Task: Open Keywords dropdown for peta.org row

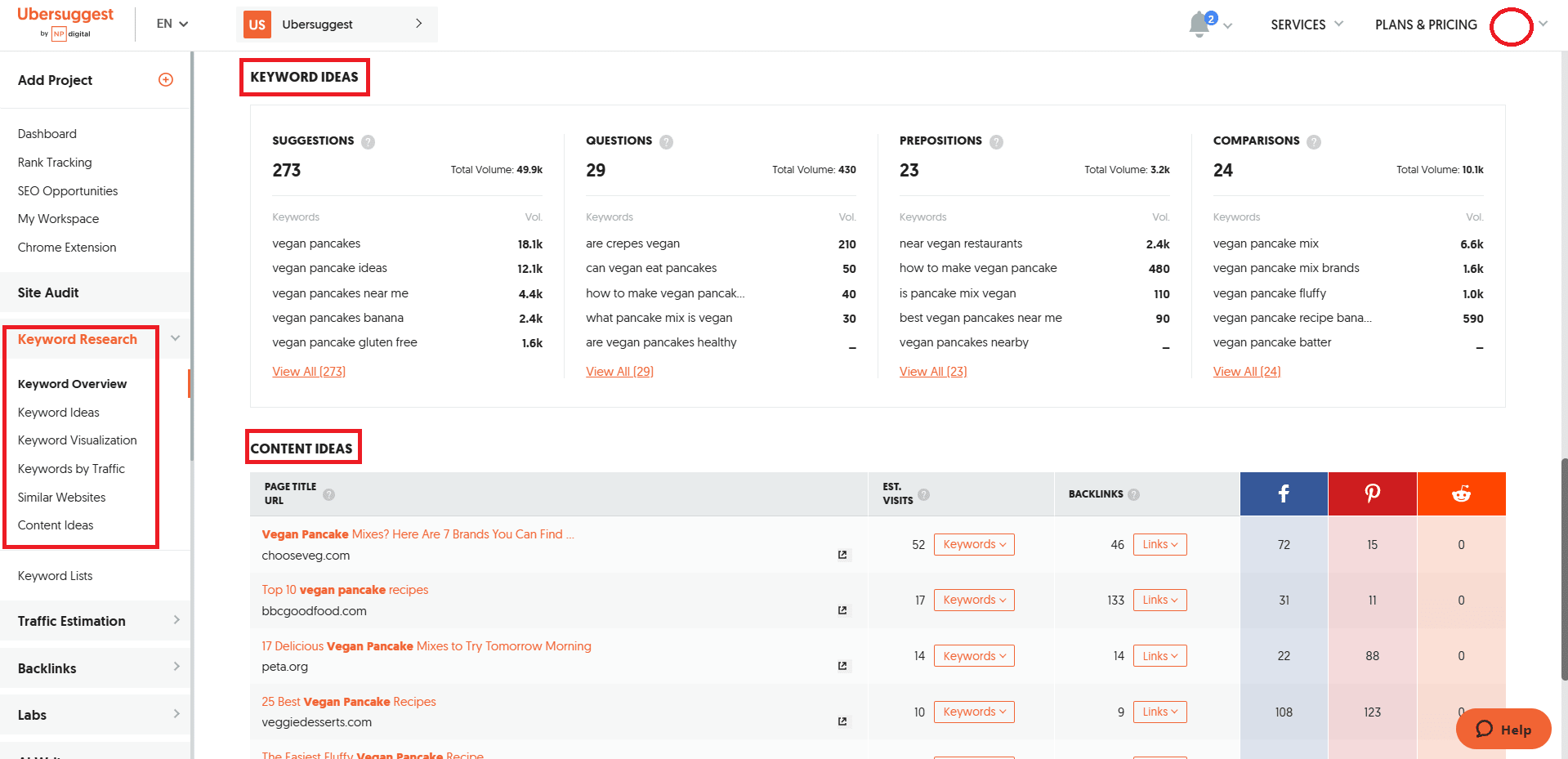Action: click(x=974, y=656)
